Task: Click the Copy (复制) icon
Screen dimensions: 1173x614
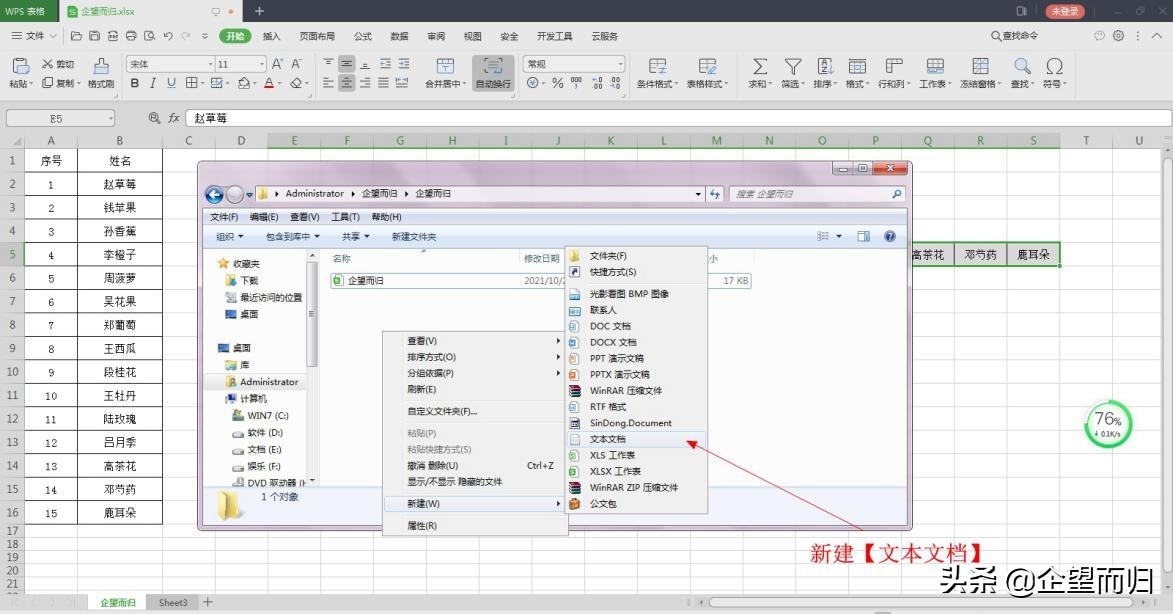Action: tap(47, 83)
